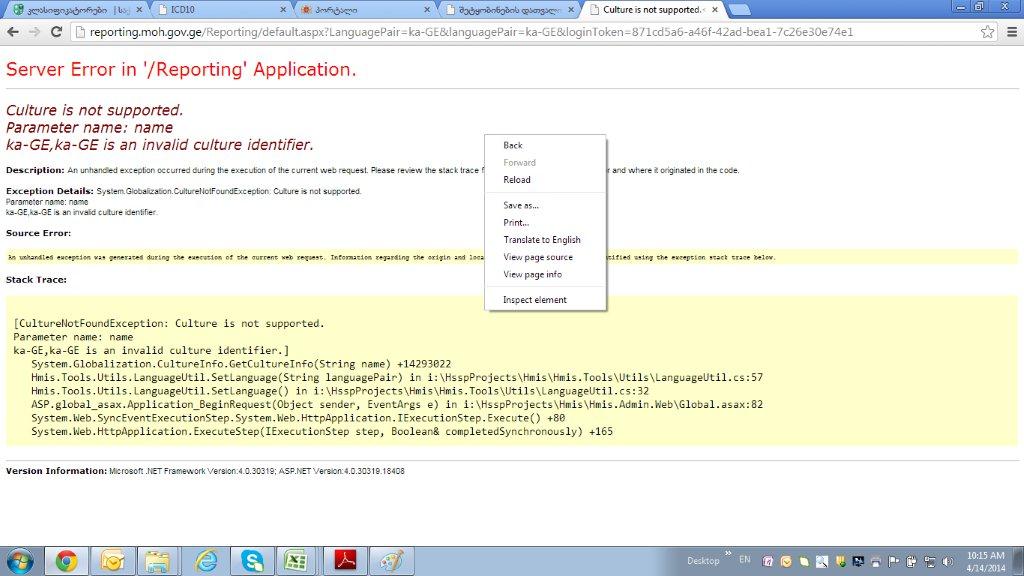
Task: Open Google Chrome from the taskbar
Action: 67,560
